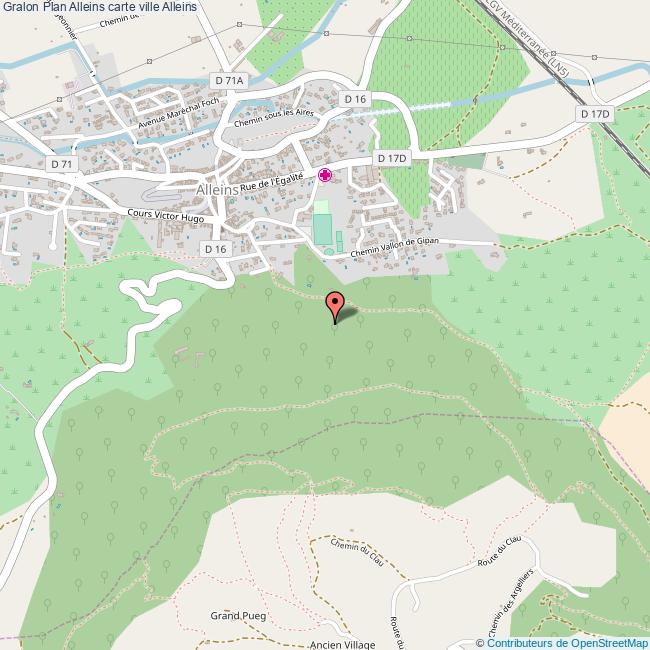Click the D 16 shield below Cours Victor Hugo

(x=216, y=249)
